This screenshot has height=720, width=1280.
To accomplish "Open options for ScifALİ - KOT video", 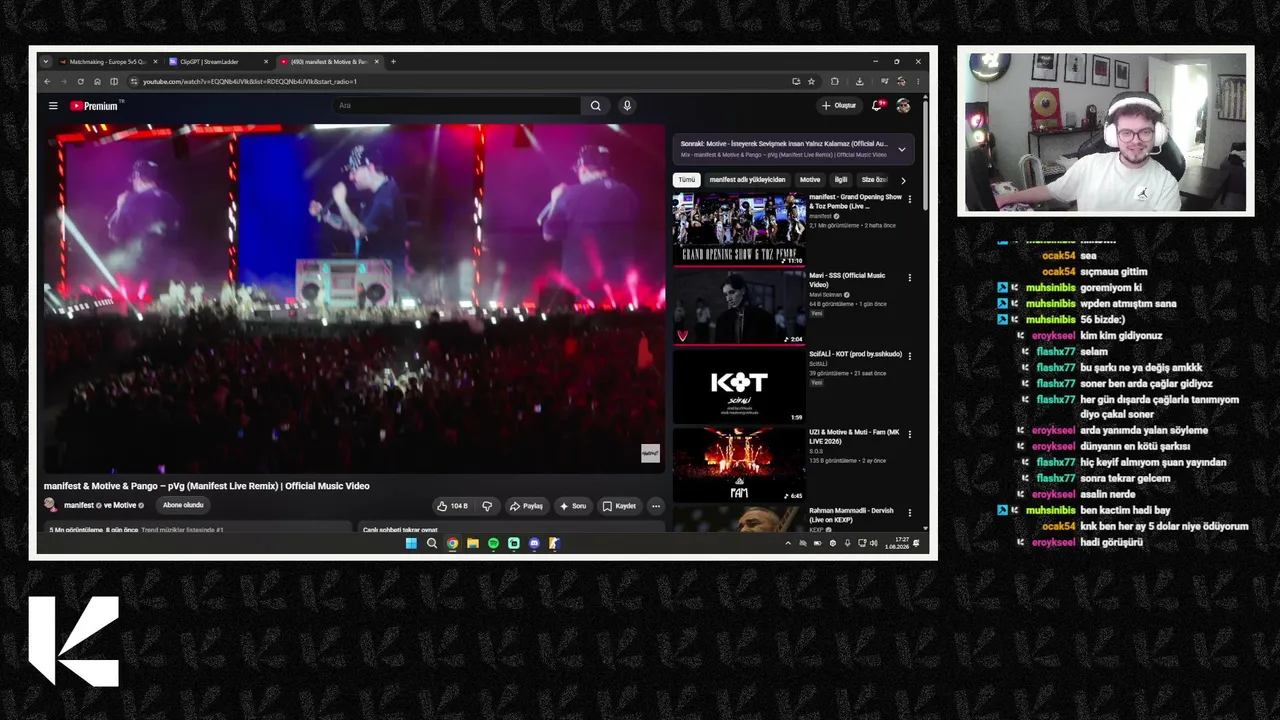I will 909,356.
